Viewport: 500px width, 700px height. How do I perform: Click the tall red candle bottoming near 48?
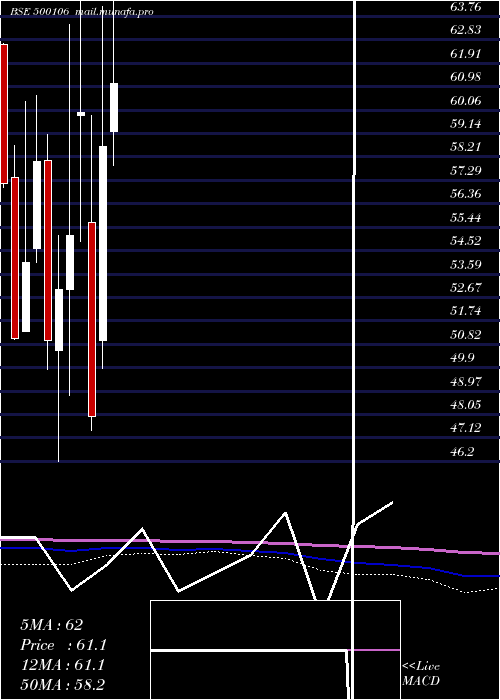[92, 319]
